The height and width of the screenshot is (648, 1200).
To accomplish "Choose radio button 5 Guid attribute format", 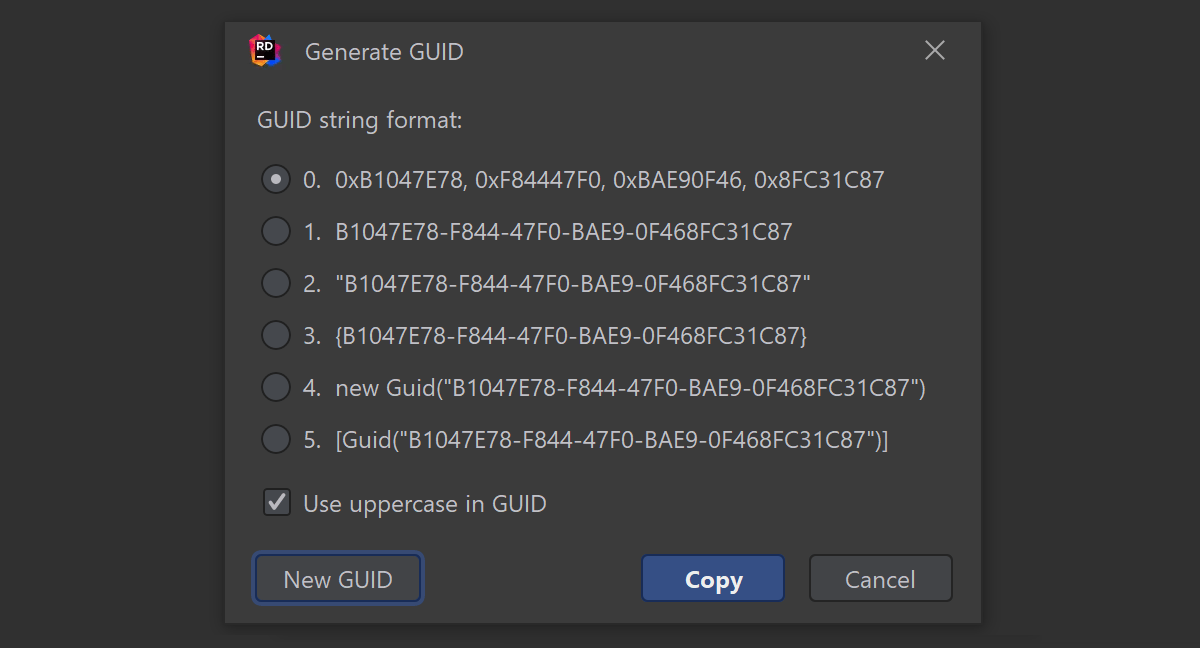I will [x=276, y=439].
